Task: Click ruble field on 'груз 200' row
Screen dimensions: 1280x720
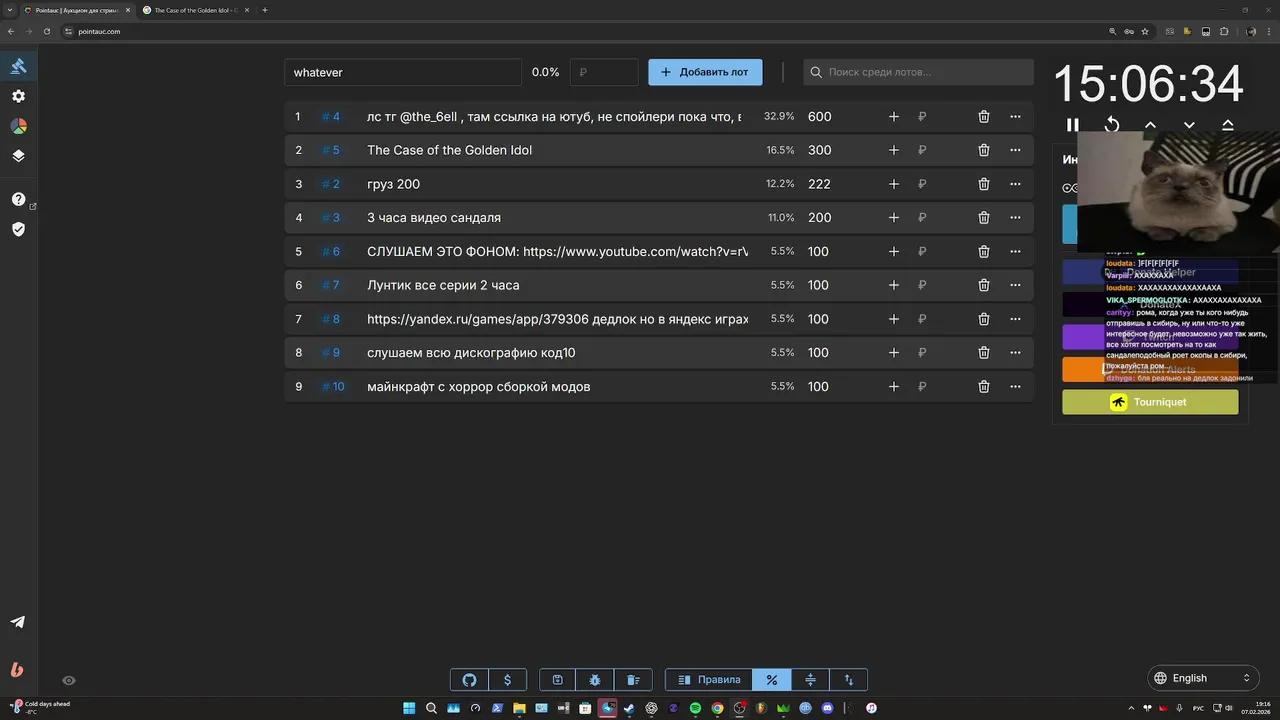Action: click(x=937, y=184)
